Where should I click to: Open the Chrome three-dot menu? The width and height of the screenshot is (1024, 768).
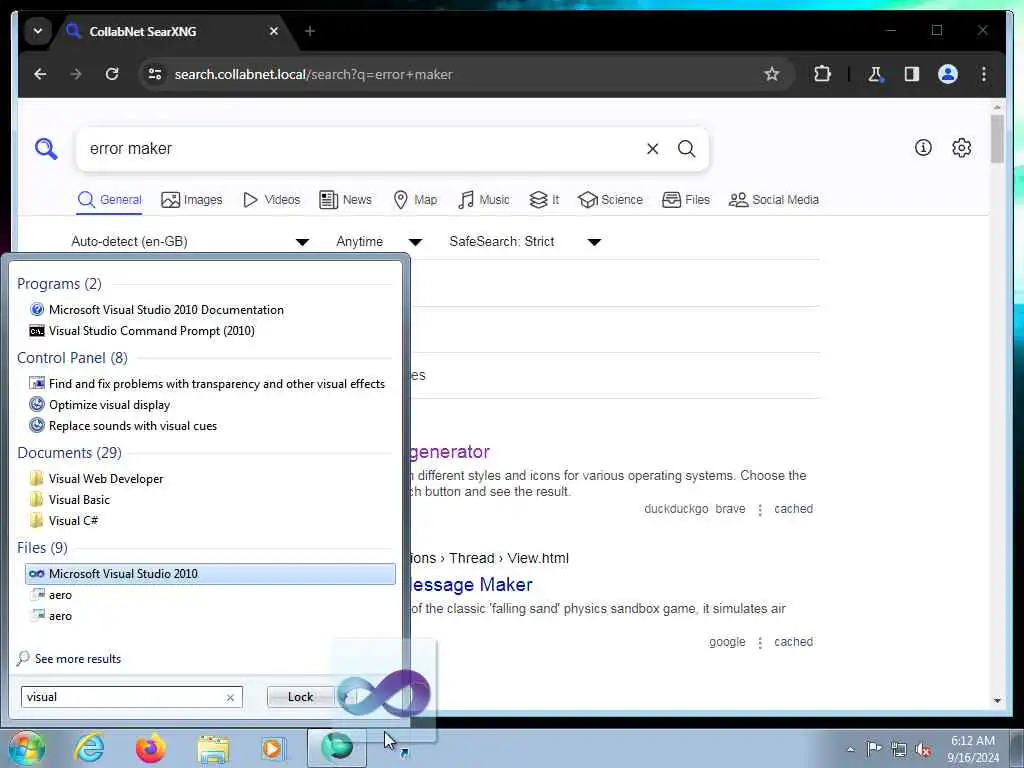coord(984,74)
